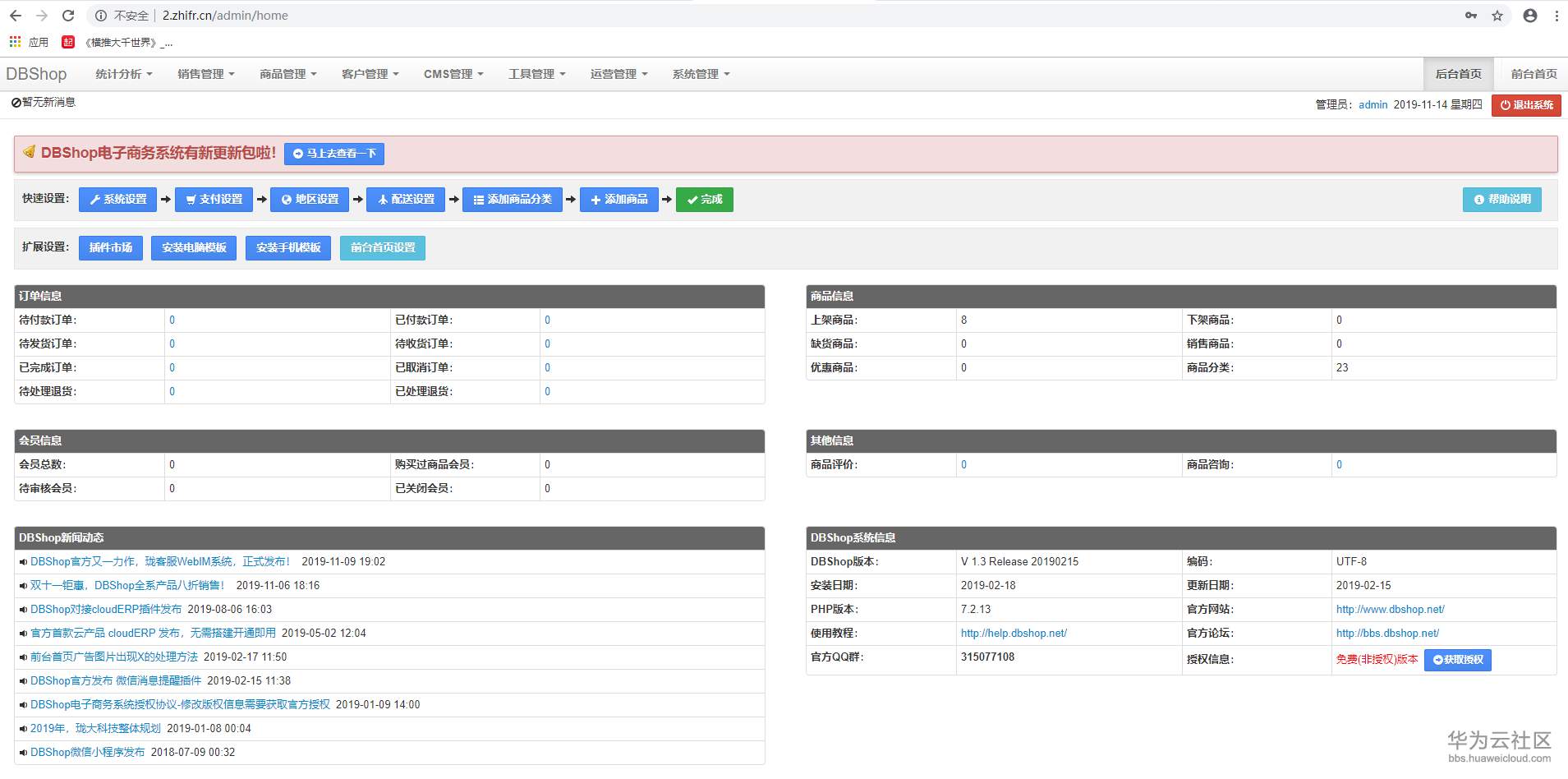The height and width of the screenshot is (779, 1568).
Task: Expand the 商品管理 dropdown menu
Action: click(x=288, y=74)
